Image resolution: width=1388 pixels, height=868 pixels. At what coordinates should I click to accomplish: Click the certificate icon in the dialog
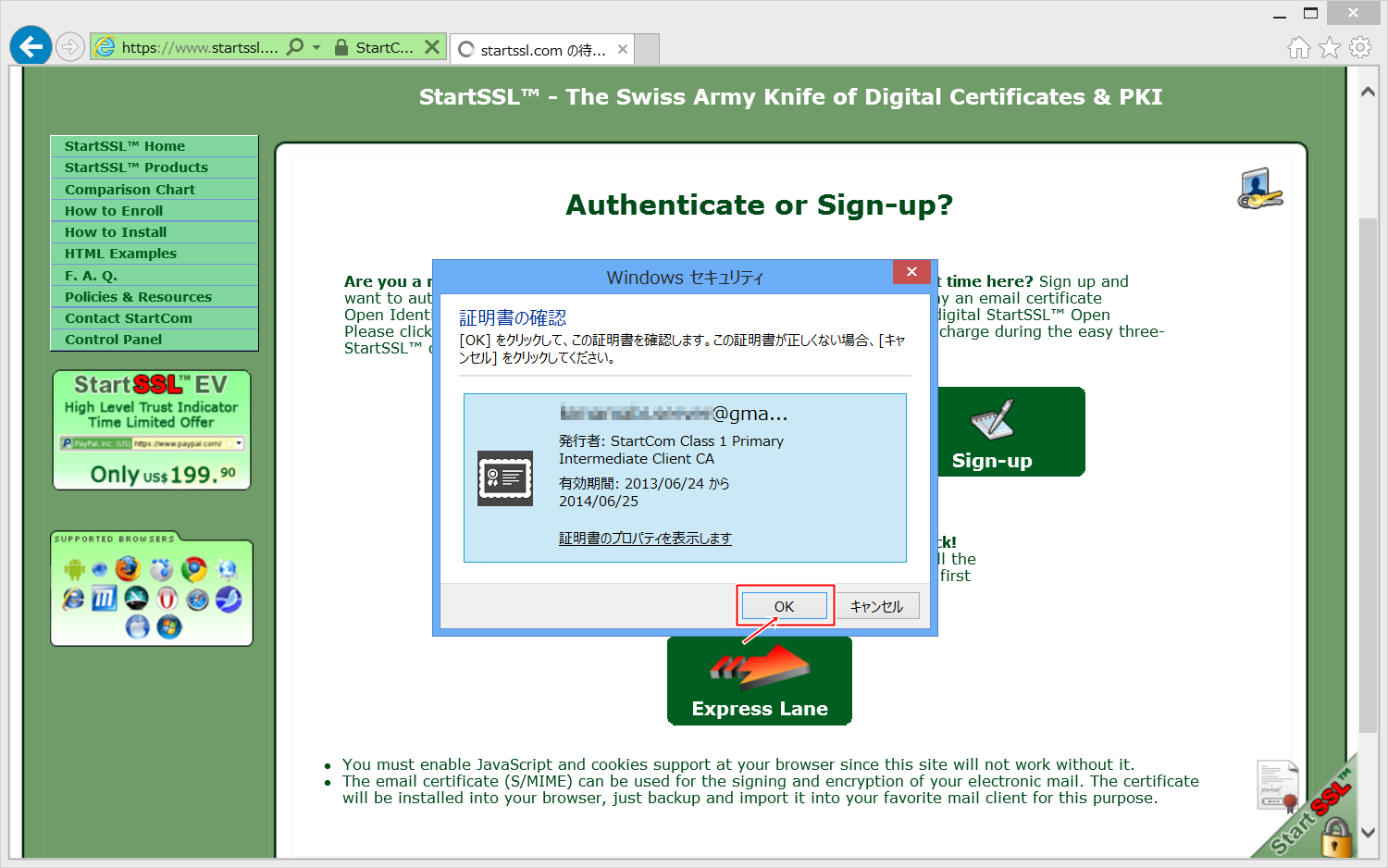point(504,478)
